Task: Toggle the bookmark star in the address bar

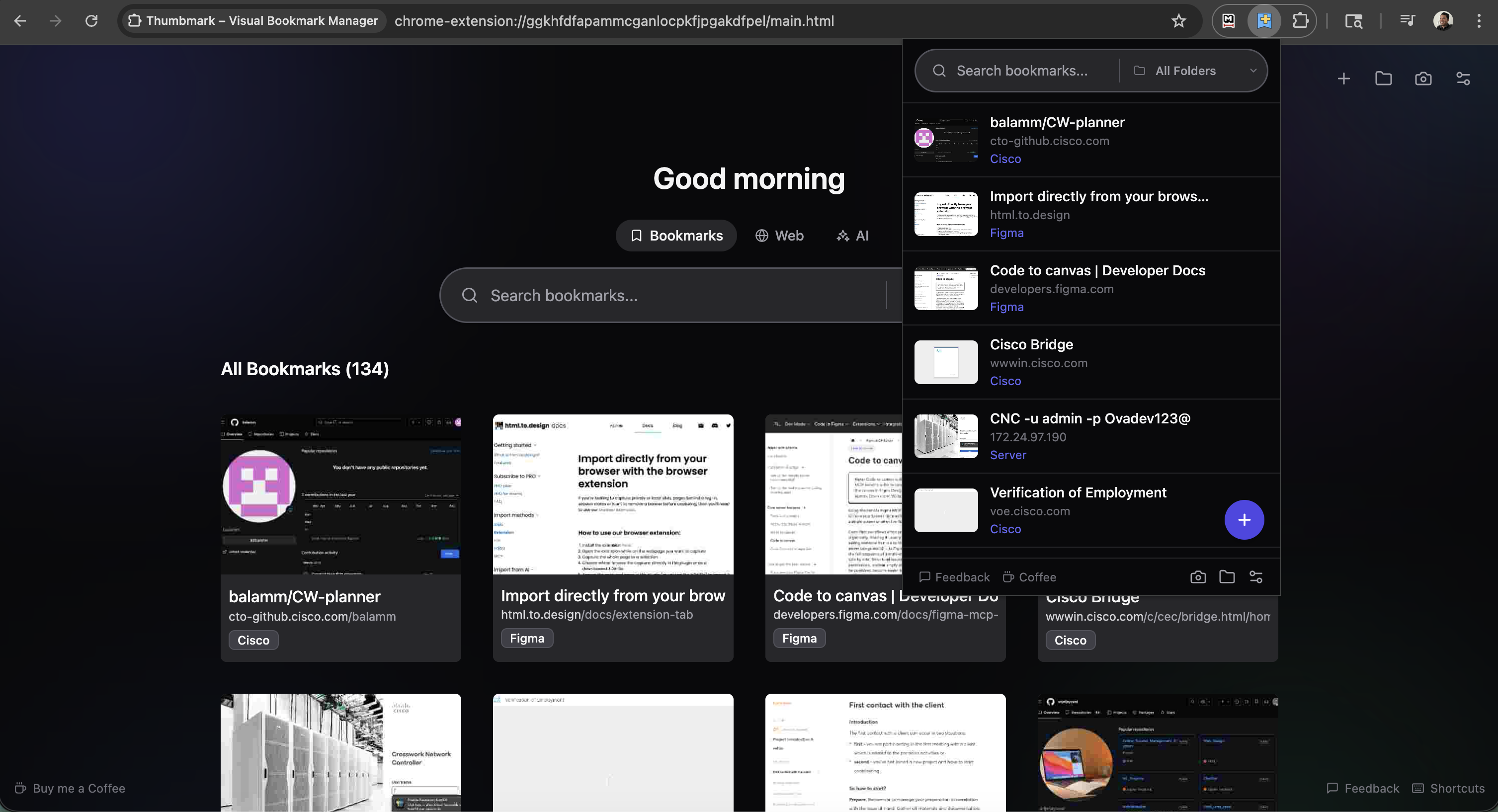Action: pyautogui.click(x=1178, y=21)
